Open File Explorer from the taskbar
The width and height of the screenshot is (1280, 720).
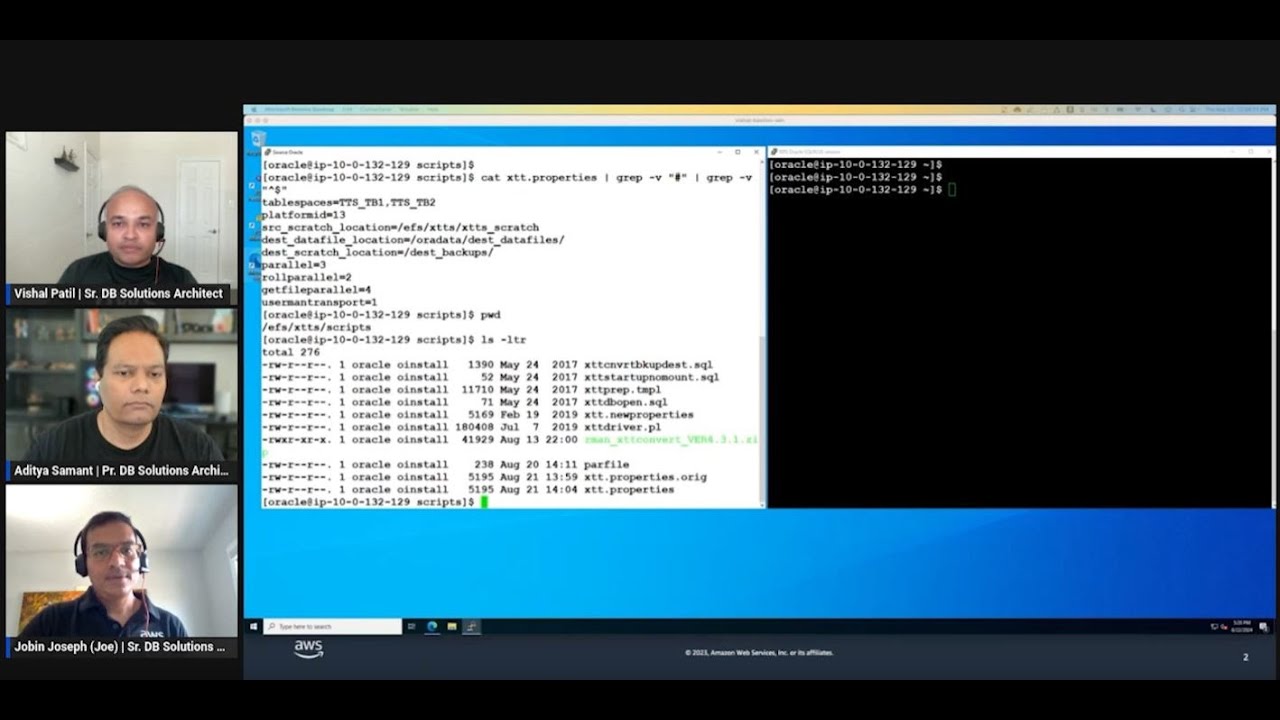[x=452, y=627]
